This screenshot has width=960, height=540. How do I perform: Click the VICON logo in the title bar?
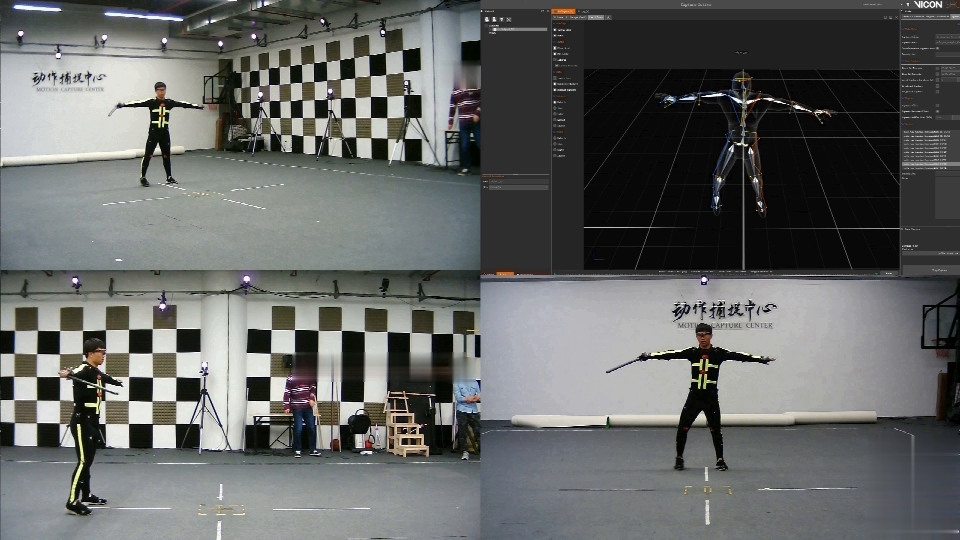click(x=928, y=4)
